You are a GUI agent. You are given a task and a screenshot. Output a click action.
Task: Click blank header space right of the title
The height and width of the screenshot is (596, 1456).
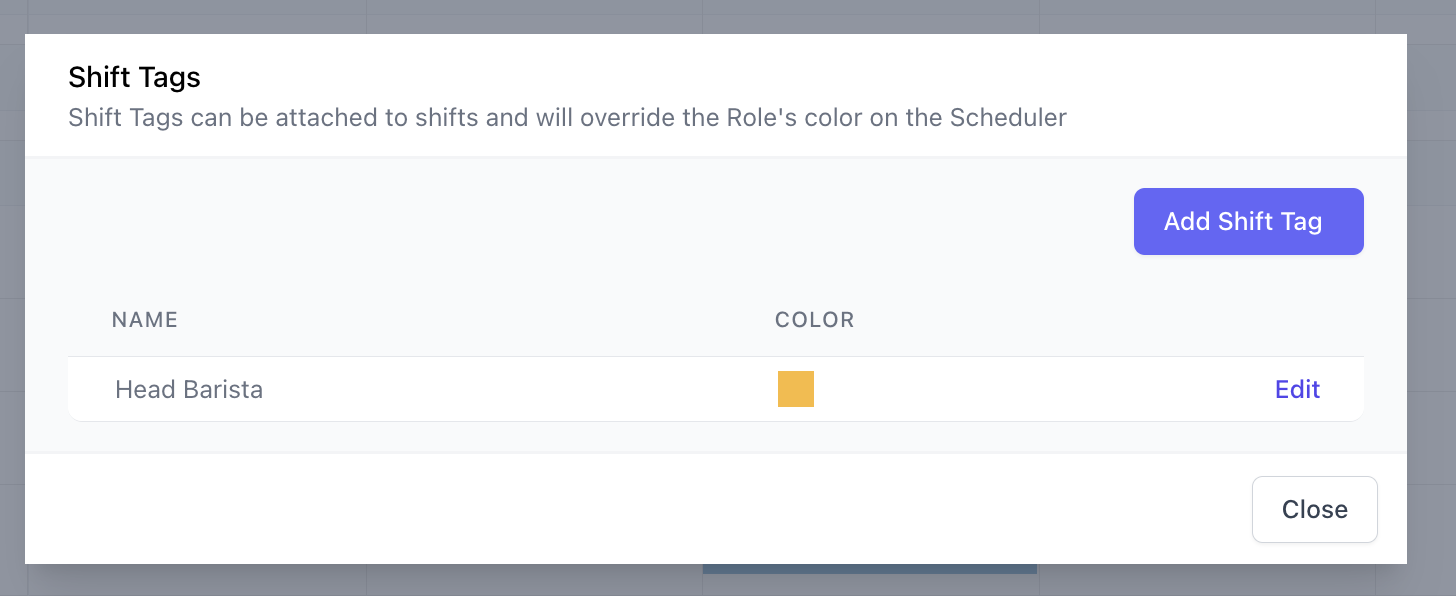point(800,77)
